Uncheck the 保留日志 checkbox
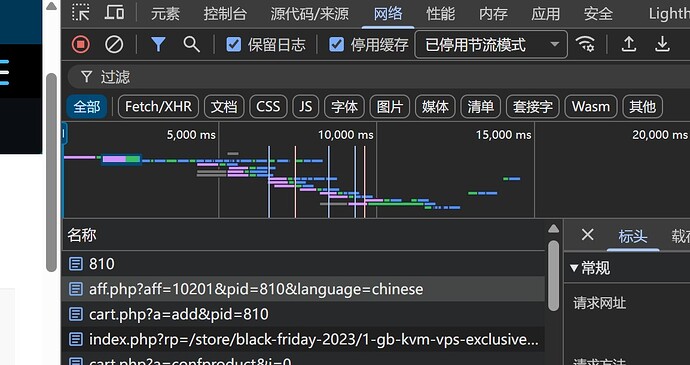Viewport: 690px width, 365px height. click(x=234, y=44)
